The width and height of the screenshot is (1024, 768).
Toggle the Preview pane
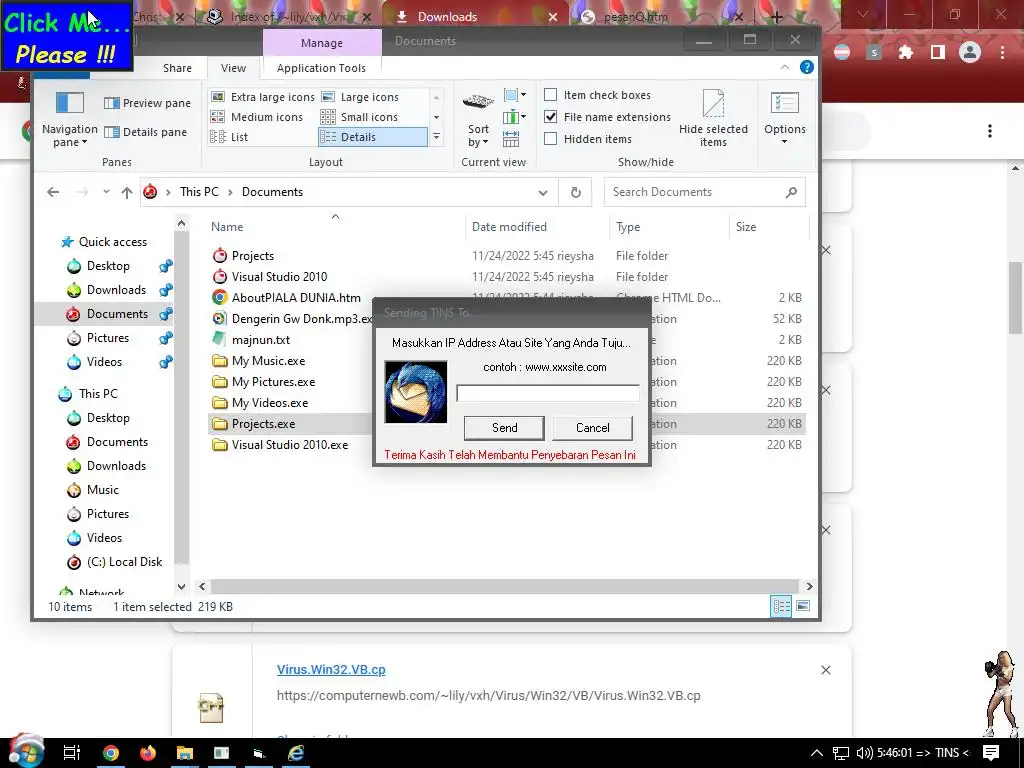point(148,103)
